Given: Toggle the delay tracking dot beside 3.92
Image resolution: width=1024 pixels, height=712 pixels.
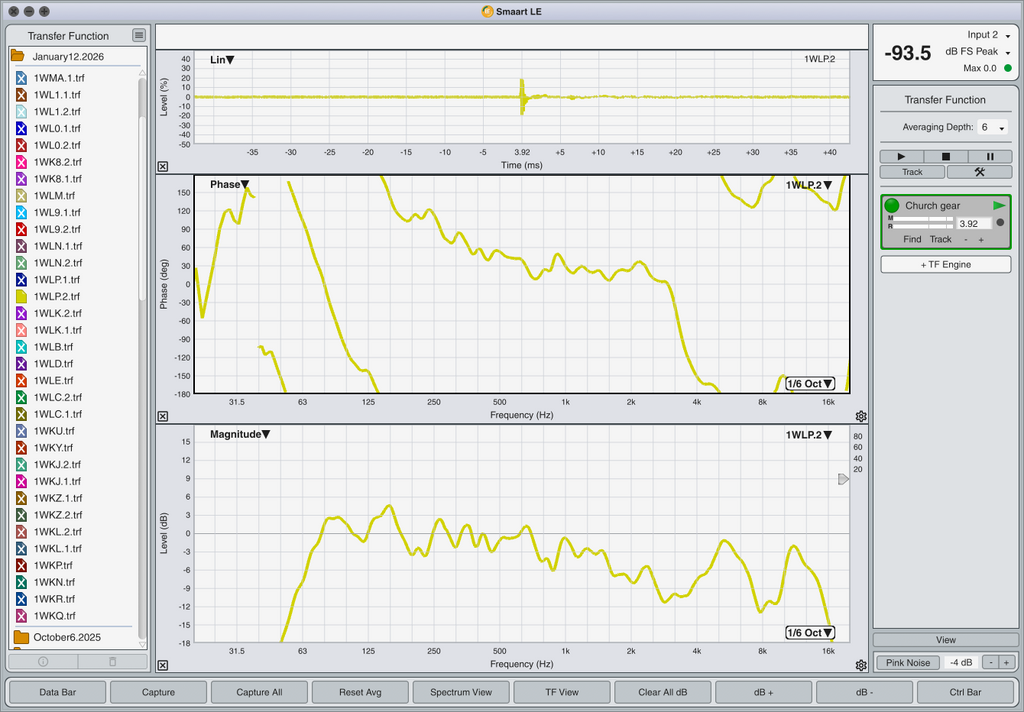Looking at the screenshot, I should click(x=999, y=223).
